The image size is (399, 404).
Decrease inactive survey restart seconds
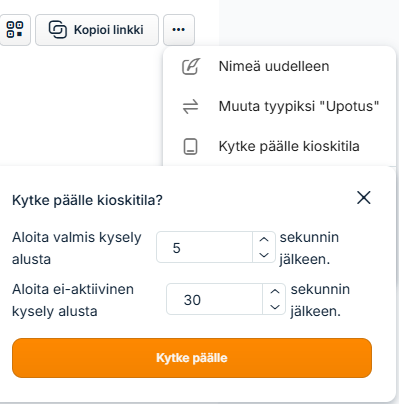point(275,307)
